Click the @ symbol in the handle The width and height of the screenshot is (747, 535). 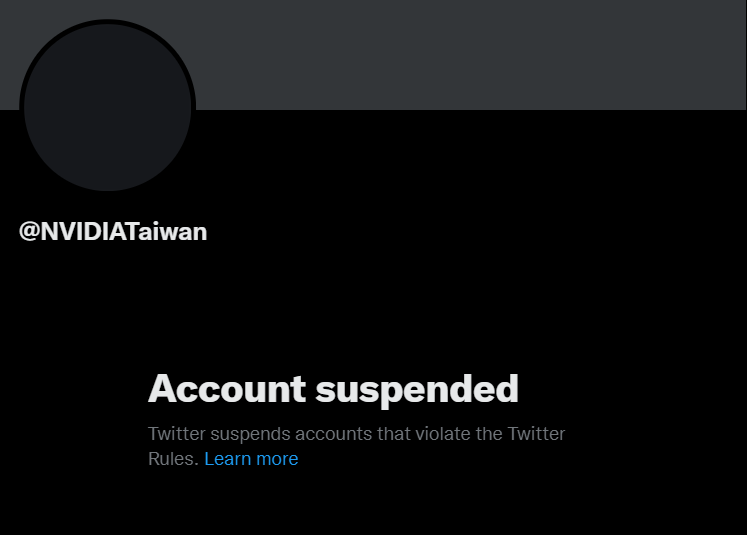click(29, 232)
